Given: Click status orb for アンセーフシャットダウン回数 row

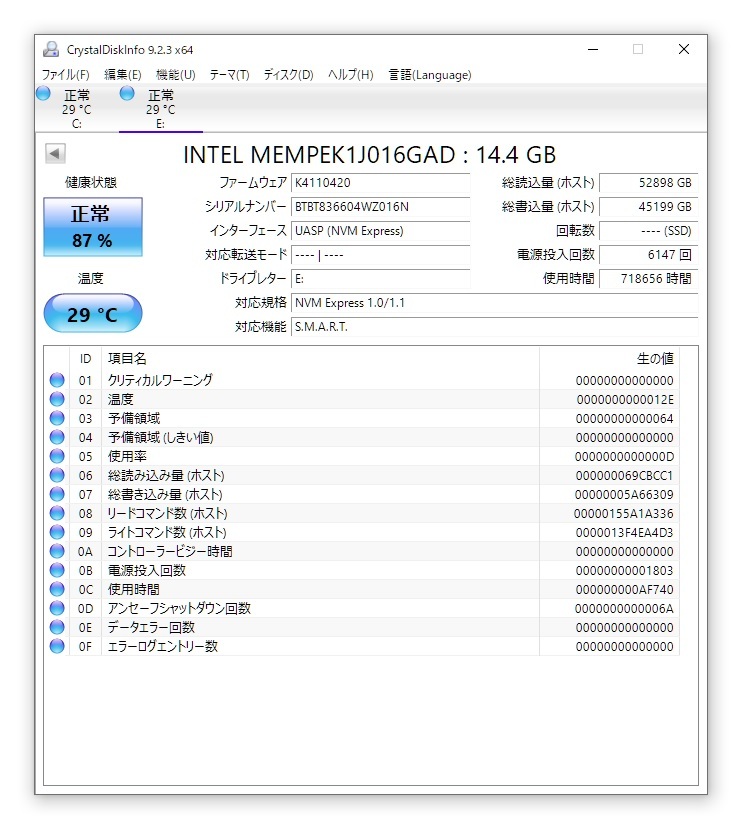Looking at the screenshot, I should click(x=57, y=608).
